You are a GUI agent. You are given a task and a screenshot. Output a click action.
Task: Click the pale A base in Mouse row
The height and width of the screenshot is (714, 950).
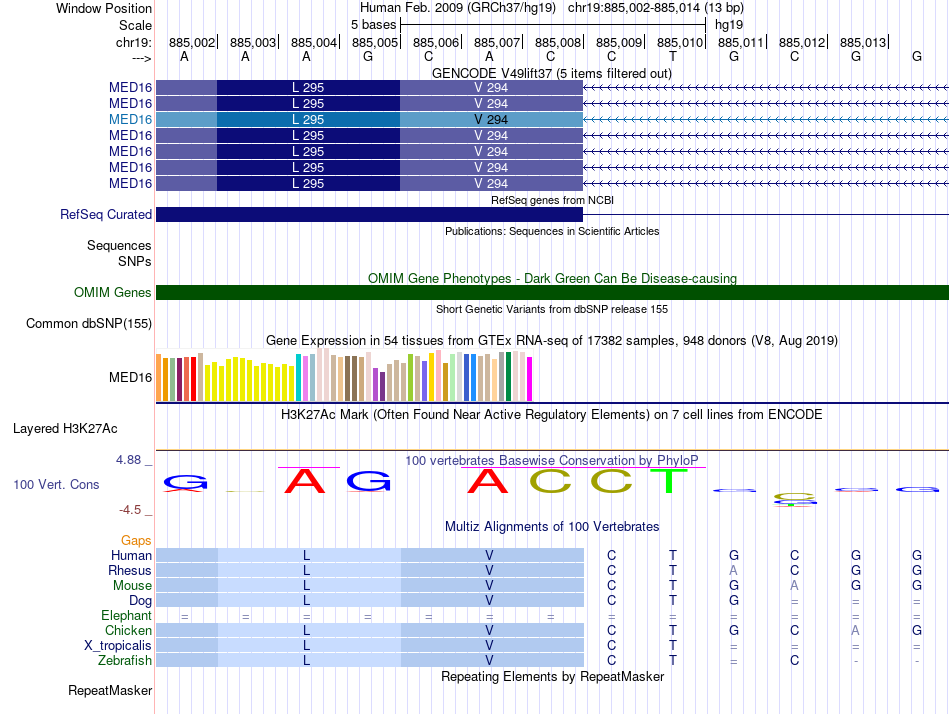click(794, 586)
